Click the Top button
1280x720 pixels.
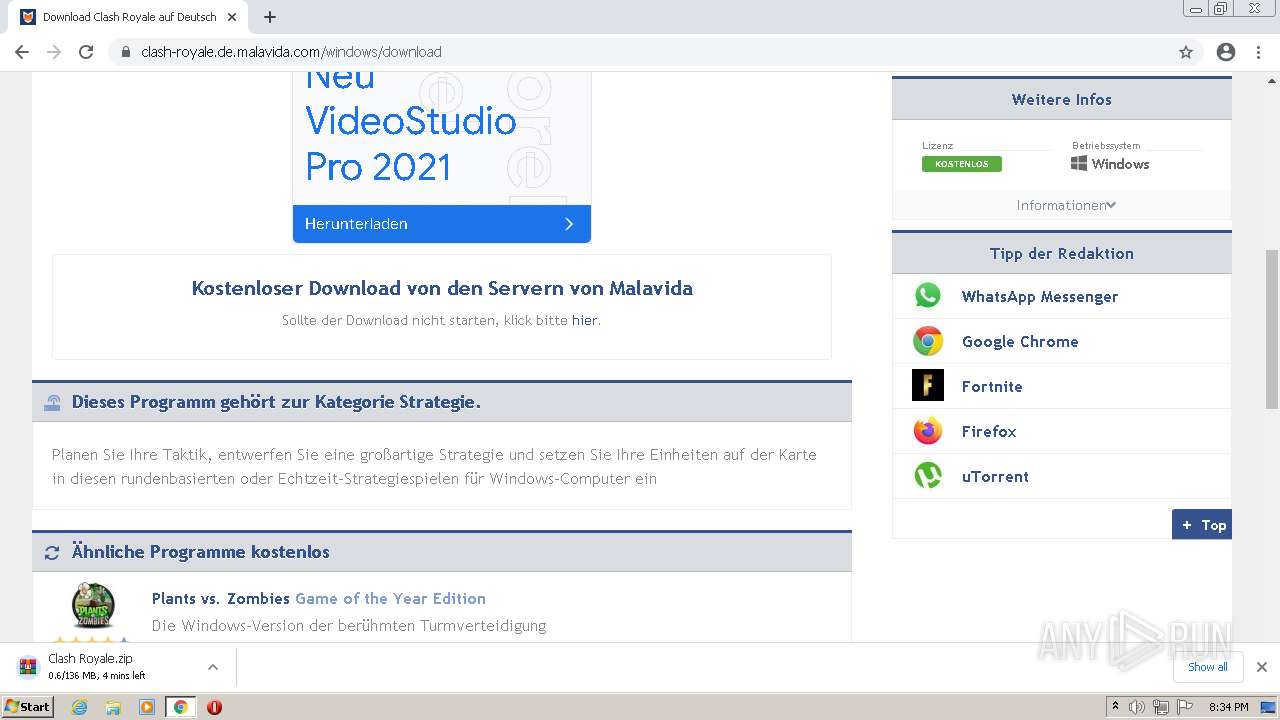[1202, 525]
